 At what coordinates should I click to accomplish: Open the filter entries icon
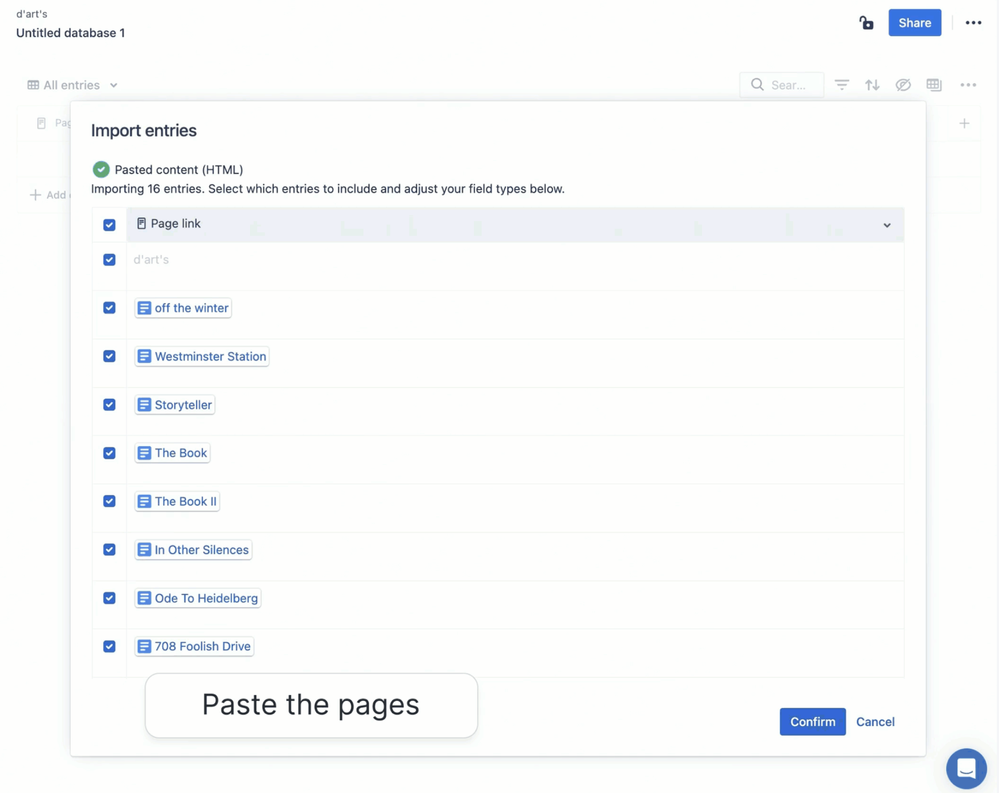(842, 85)
